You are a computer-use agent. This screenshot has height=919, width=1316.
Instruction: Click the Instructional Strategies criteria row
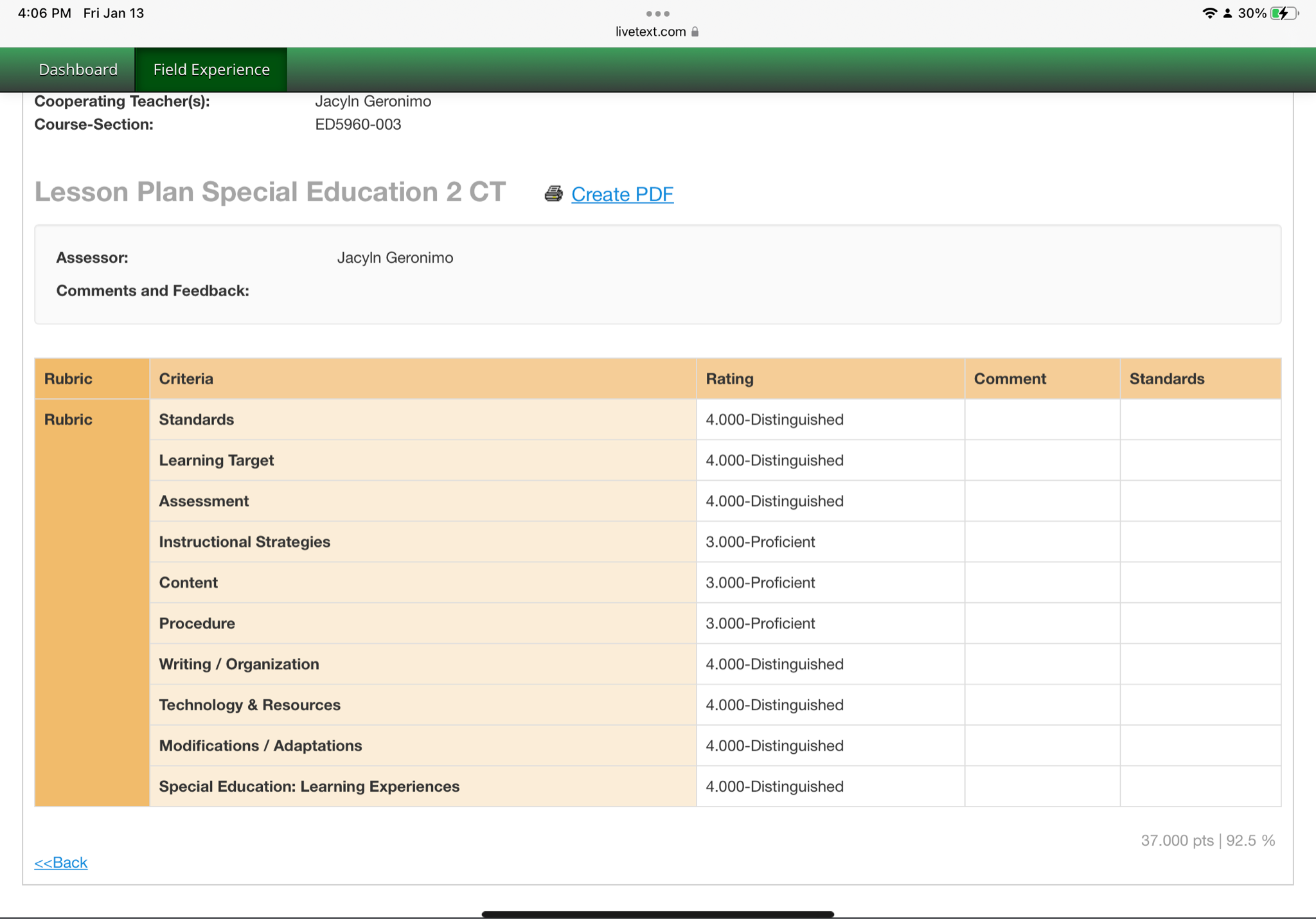point(244,542)
